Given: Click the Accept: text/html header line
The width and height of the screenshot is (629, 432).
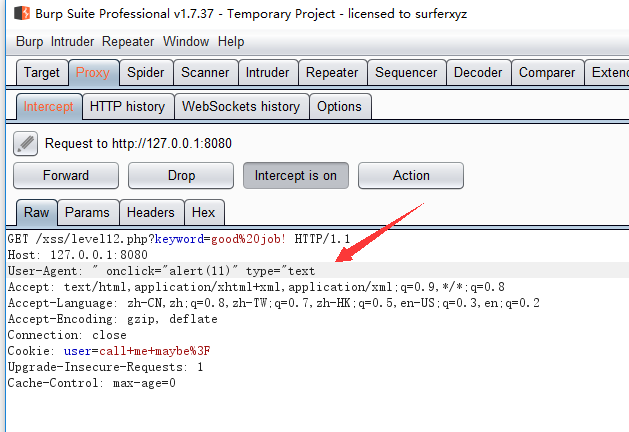Looking at the screenshot, I should tap(256, 287).
